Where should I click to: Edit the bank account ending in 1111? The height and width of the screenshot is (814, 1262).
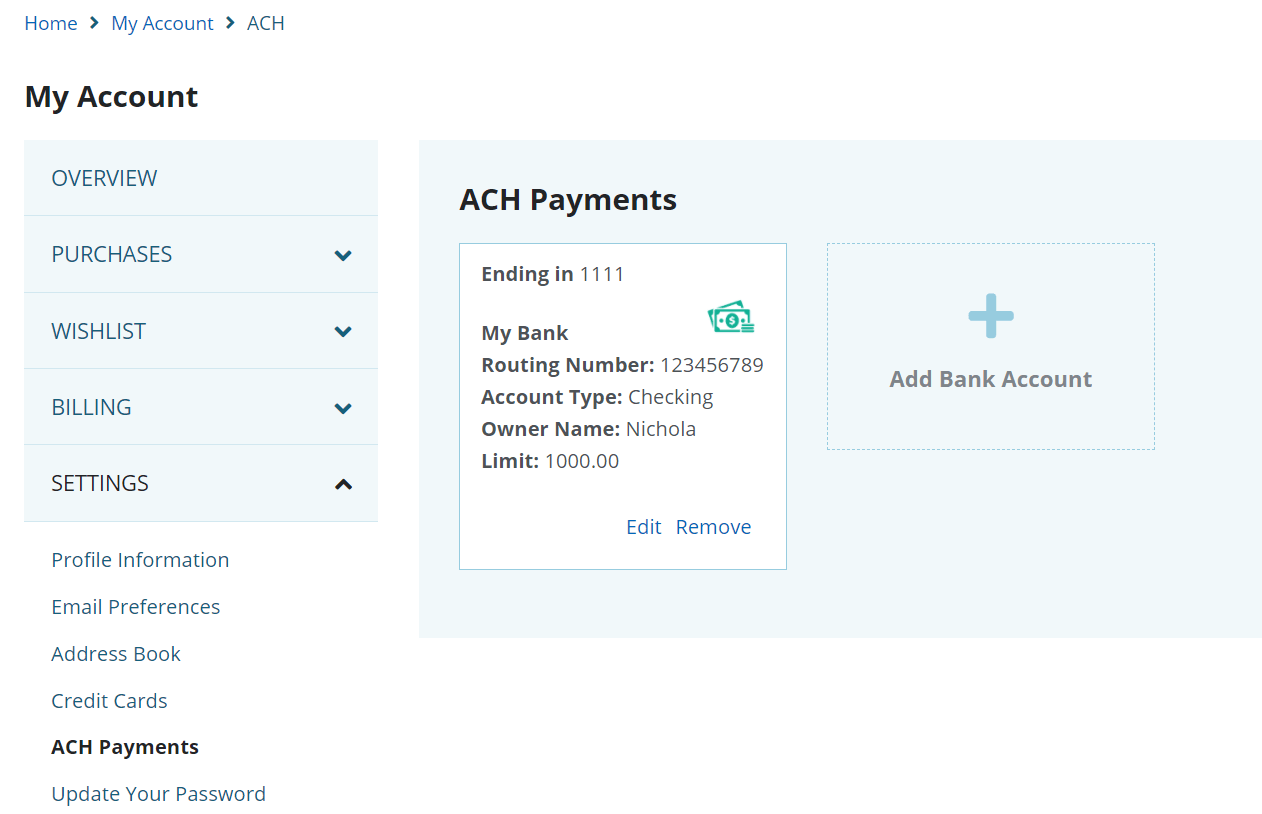pyautogui.click(x=644, y=527)
